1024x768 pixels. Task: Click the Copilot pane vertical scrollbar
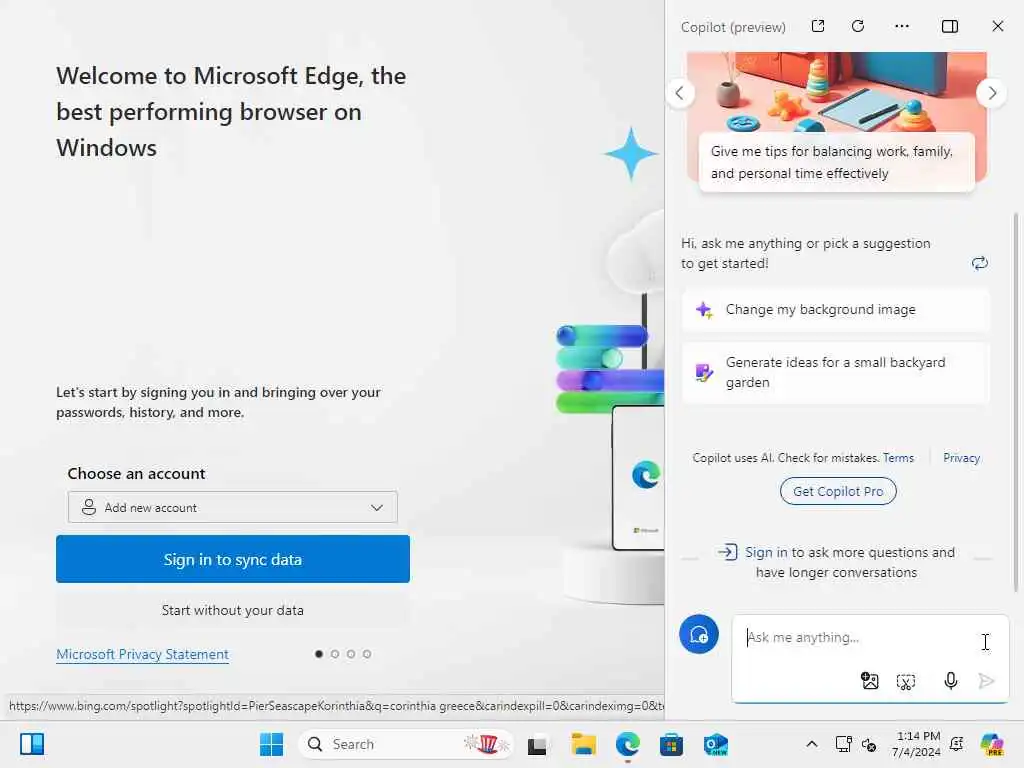click(1015, 401)
